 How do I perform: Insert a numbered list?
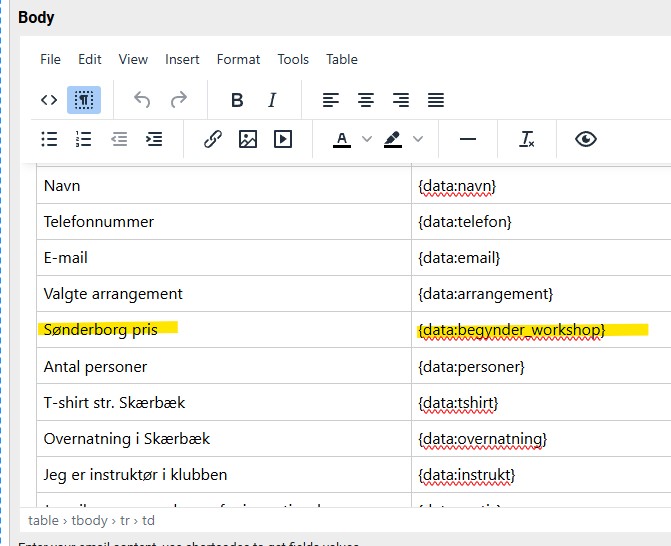point(84,140)
